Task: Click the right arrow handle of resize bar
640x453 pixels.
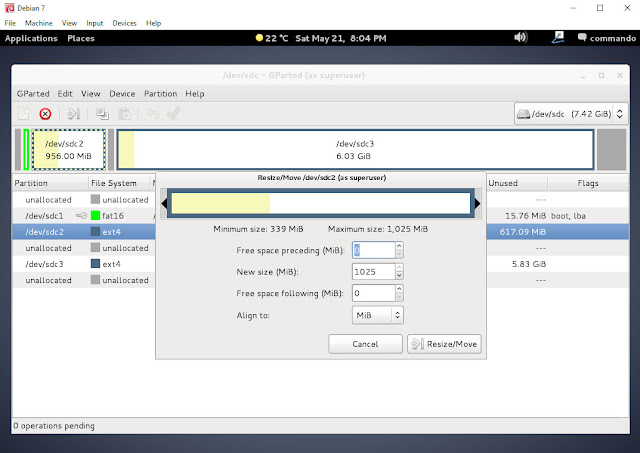Action: tap(477, 203)
